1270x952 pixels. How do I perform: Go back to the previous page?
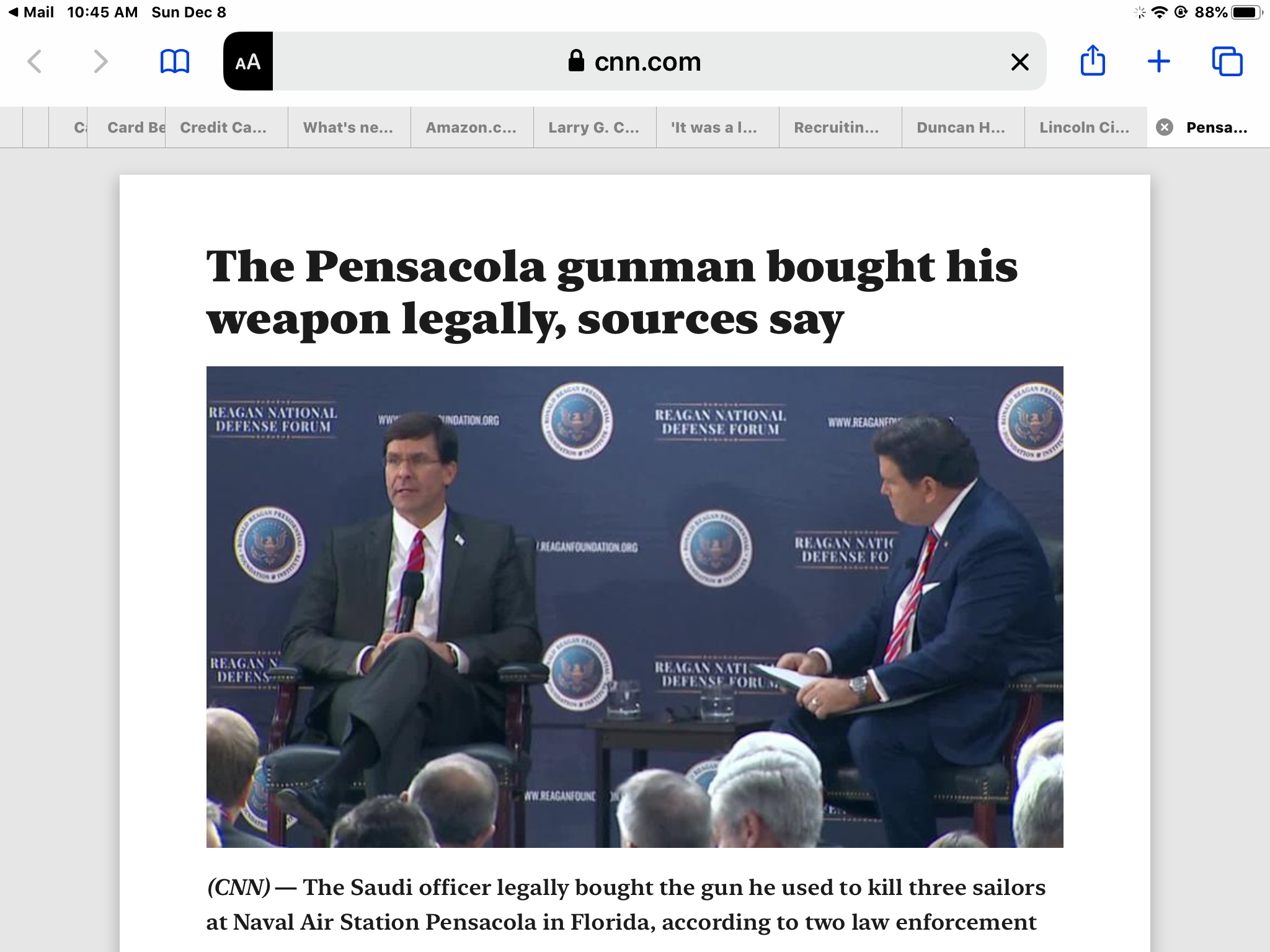(x=35, y=61)
